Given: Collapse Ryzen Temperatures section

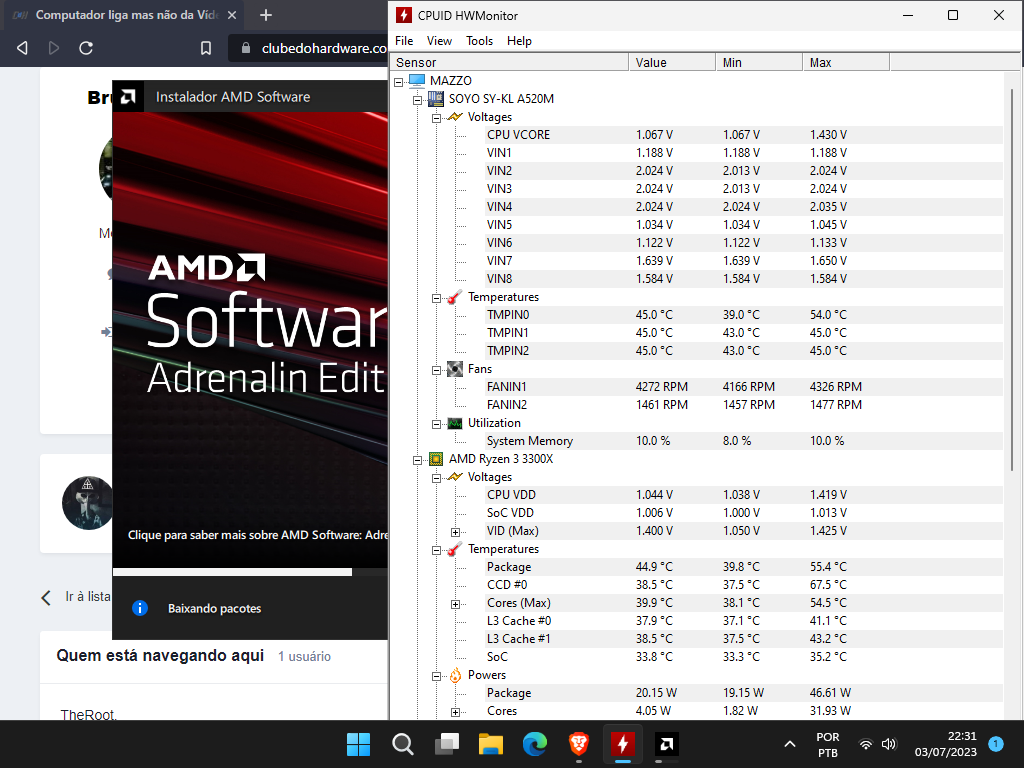Looking at the screenshot, I should click(436, 551).
